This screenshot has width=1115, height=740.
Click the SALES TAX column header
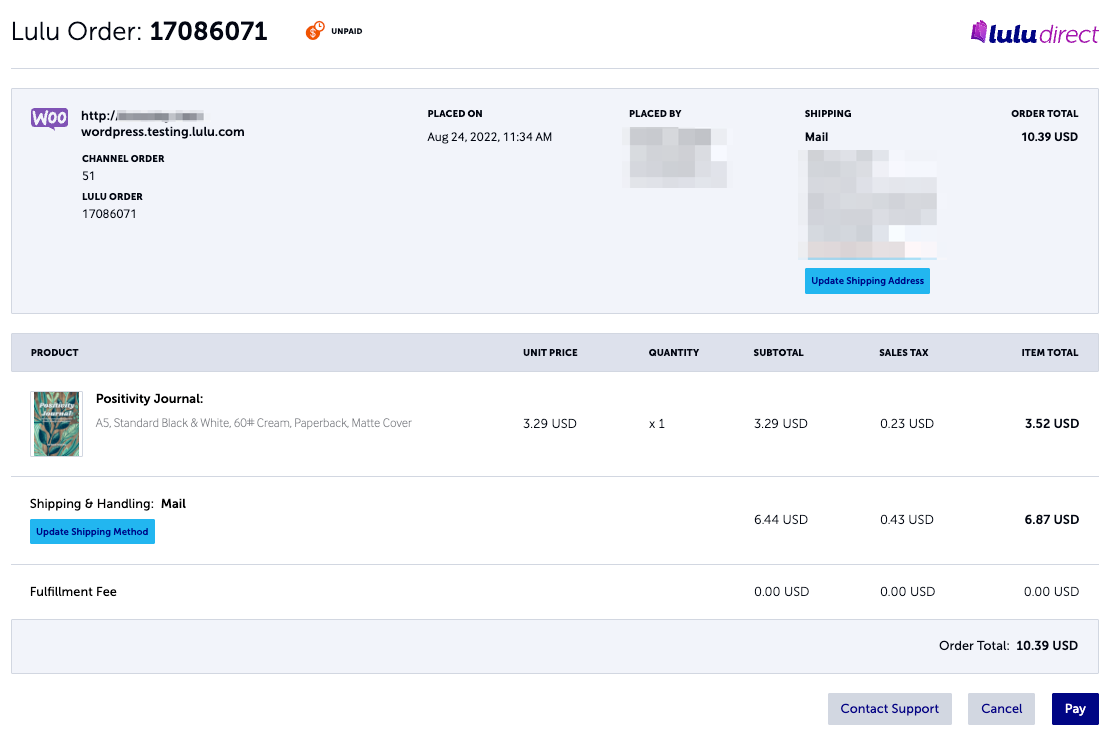tap(904, 353)
